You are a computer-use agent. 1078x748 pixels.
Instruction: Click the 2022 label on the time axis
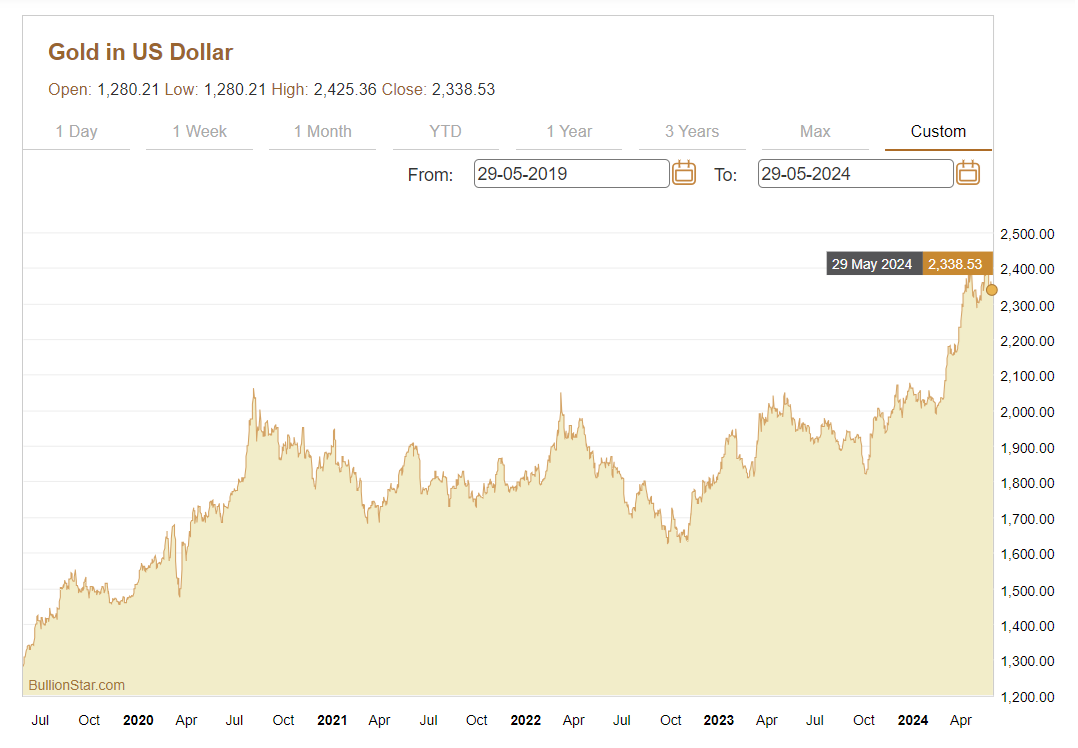tap(525, 720)
